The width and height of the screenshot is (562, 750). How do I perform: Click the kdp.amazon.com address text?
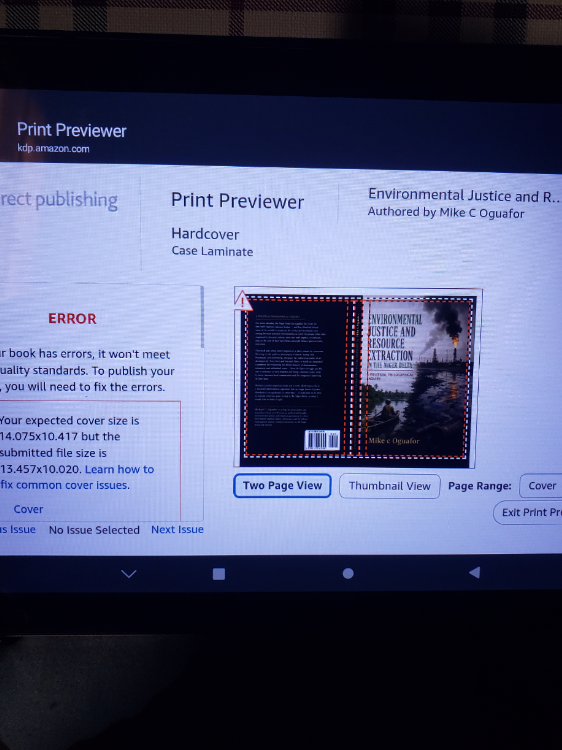point(53,148)
